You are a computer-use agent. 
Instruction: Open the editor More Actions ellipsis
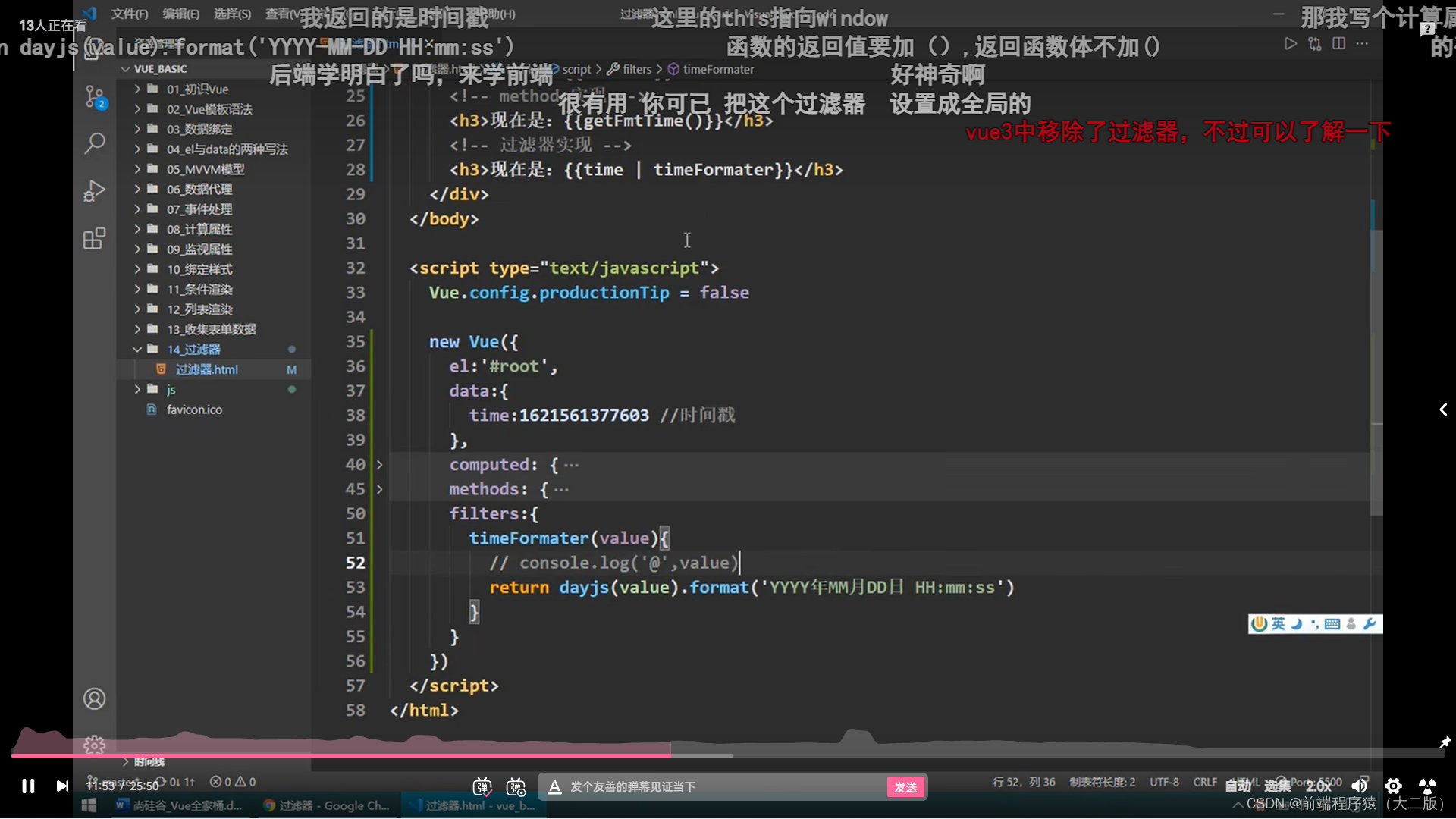[x=1363, y=44]
